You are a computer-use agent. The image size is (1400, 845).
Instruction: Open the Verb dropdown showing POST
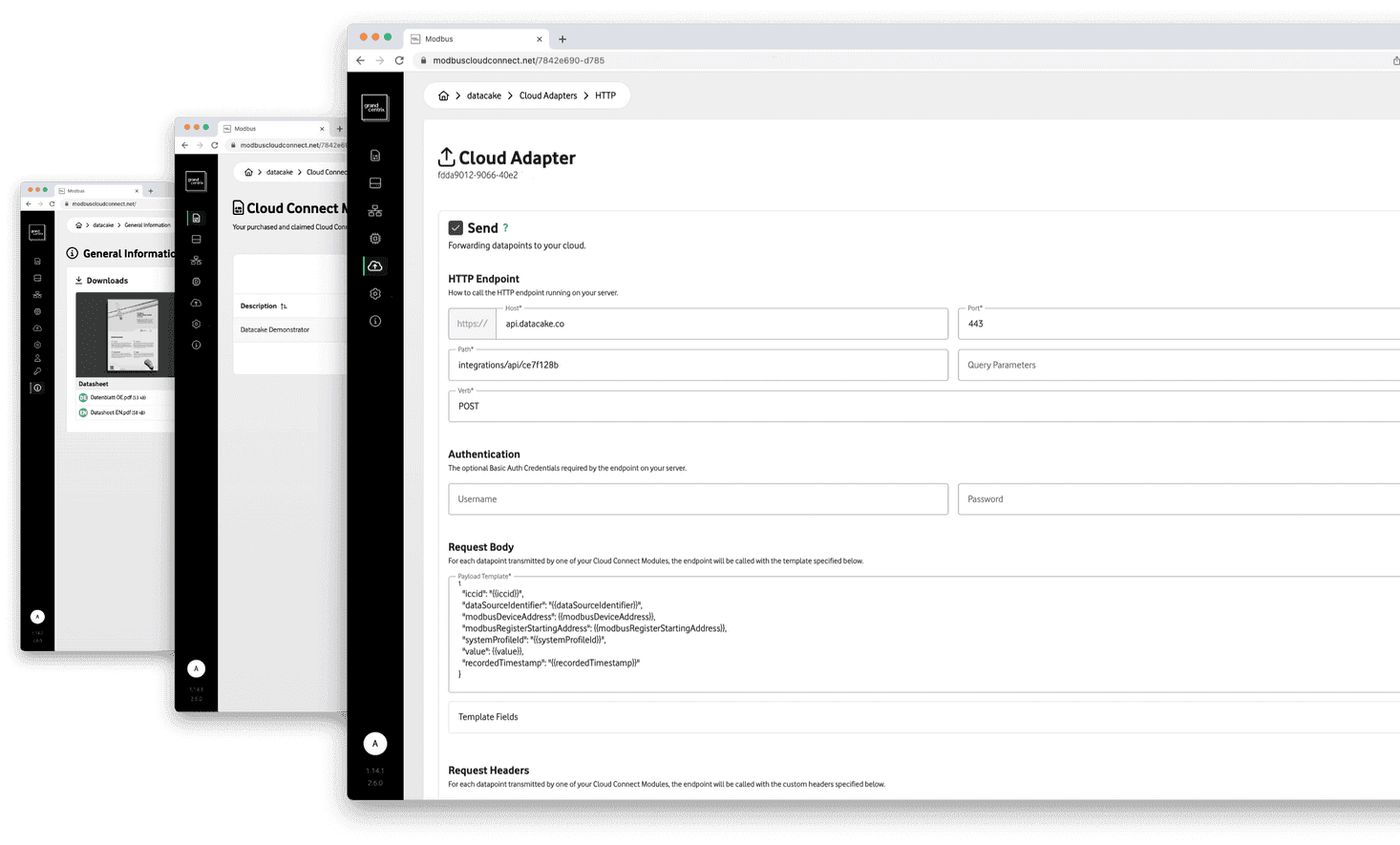tap(924, 406)
